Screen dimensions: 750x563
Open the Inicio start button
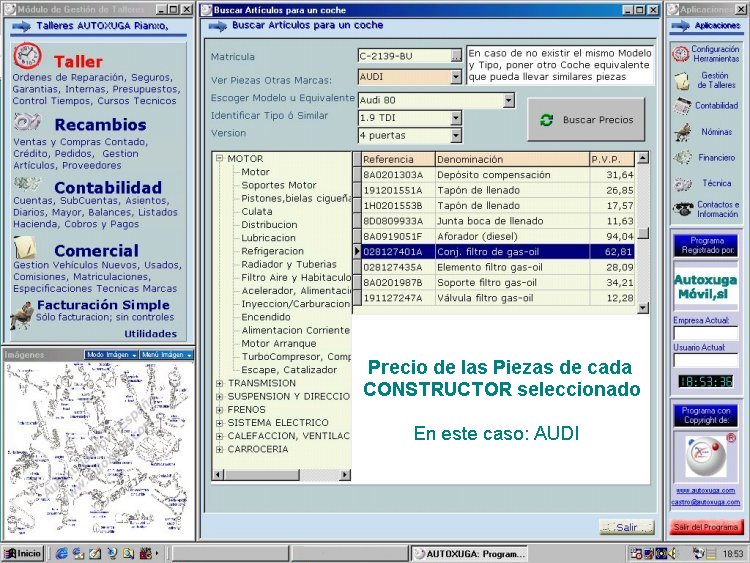point(23,554)
